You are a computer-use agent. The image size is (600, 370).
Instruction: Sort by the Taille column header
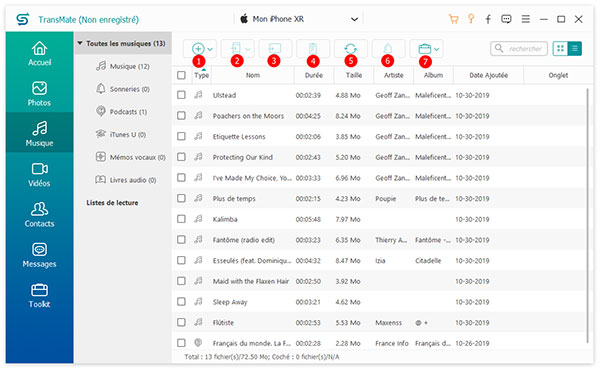pos(354,75)
